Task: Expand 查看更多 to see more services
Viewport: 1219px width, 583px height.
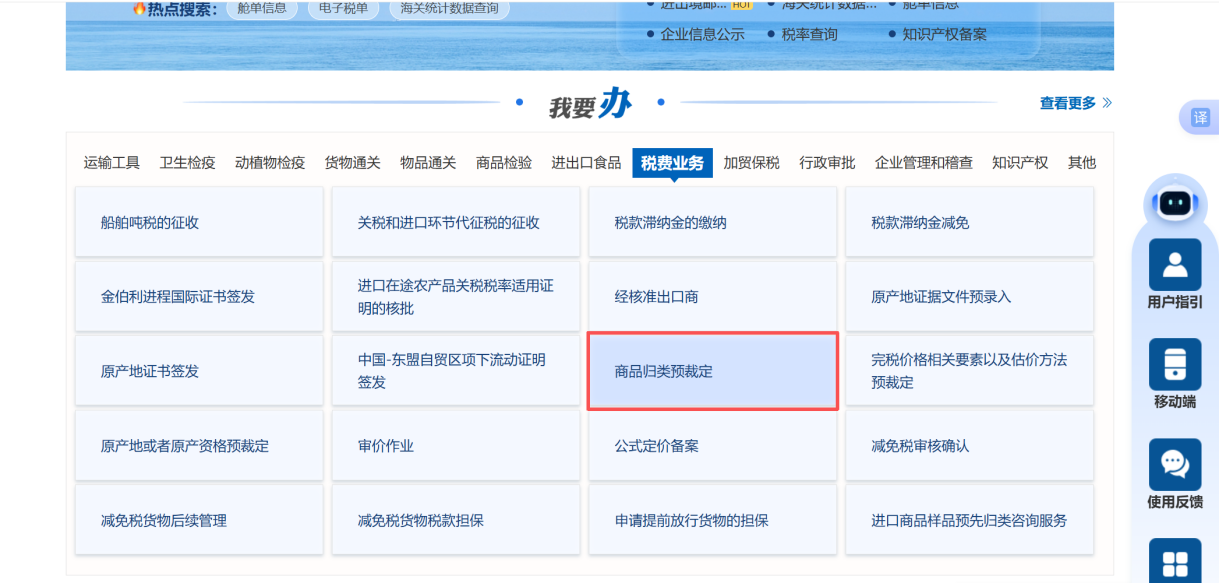Action: pos(1075,103)
